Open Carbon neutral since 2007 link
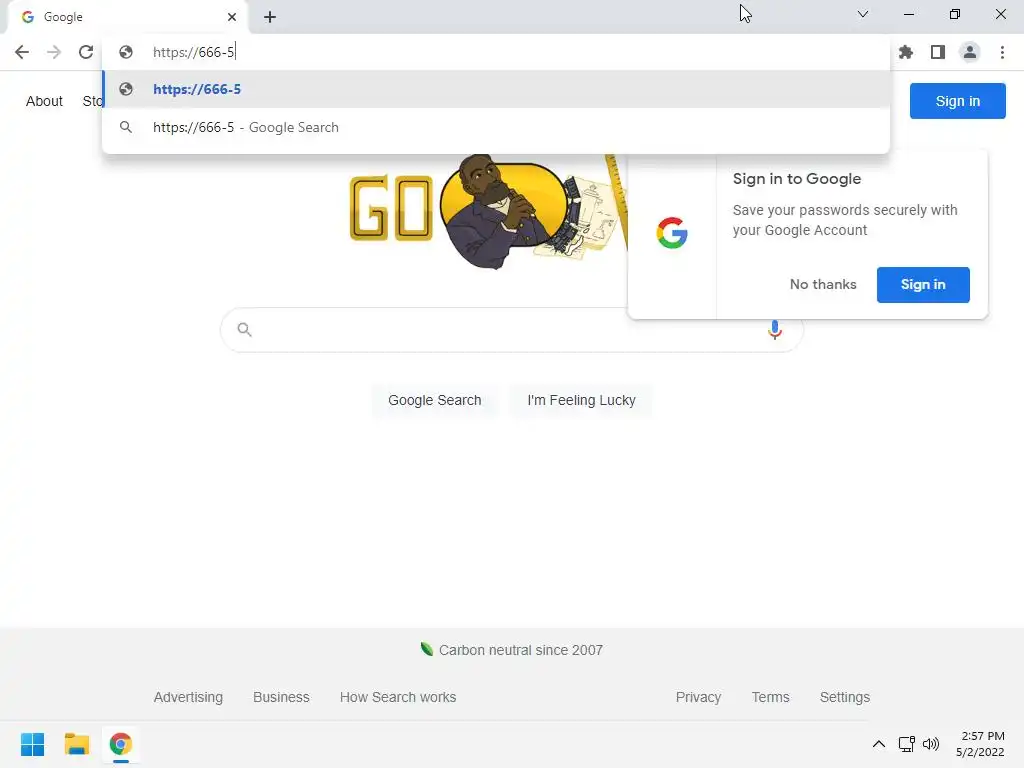Viewport: 1024px width, 768px height. click(520, 650)
